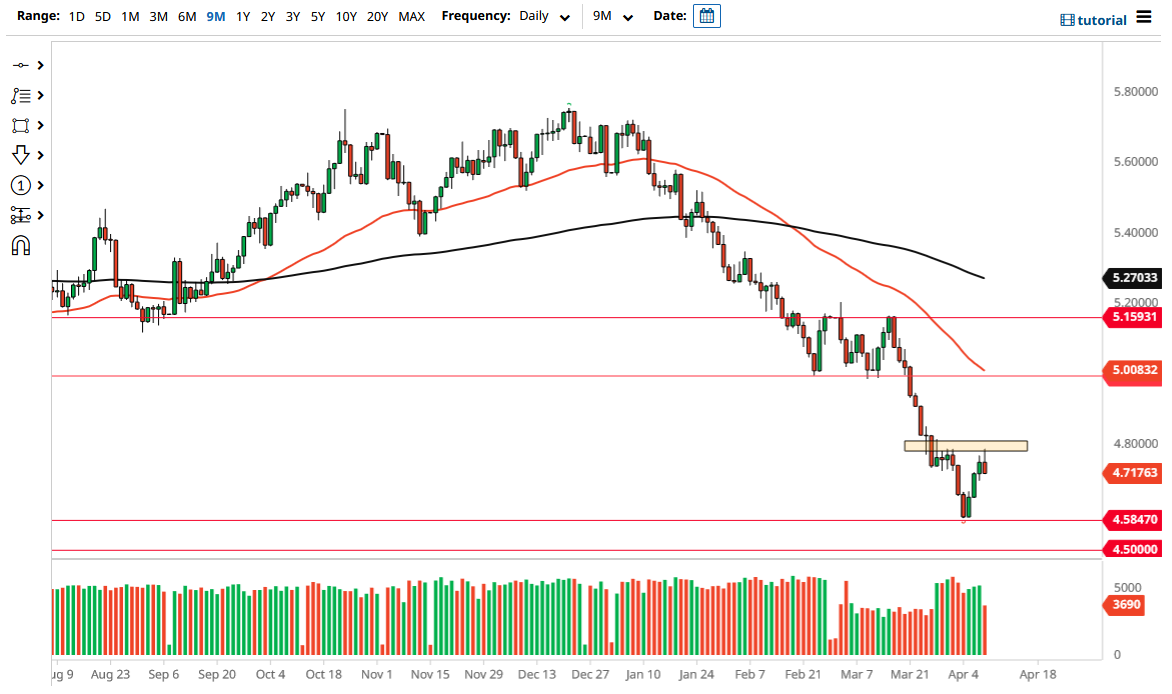Viewport: 1172px width, 694px height.
Task: Switch the range to 1Y
Action: click(242, 17)
